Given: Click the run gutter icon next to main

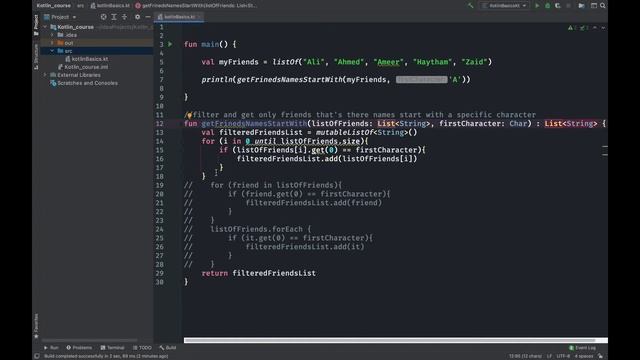Looking at the screenshot, I should click(x=170, y=44).
